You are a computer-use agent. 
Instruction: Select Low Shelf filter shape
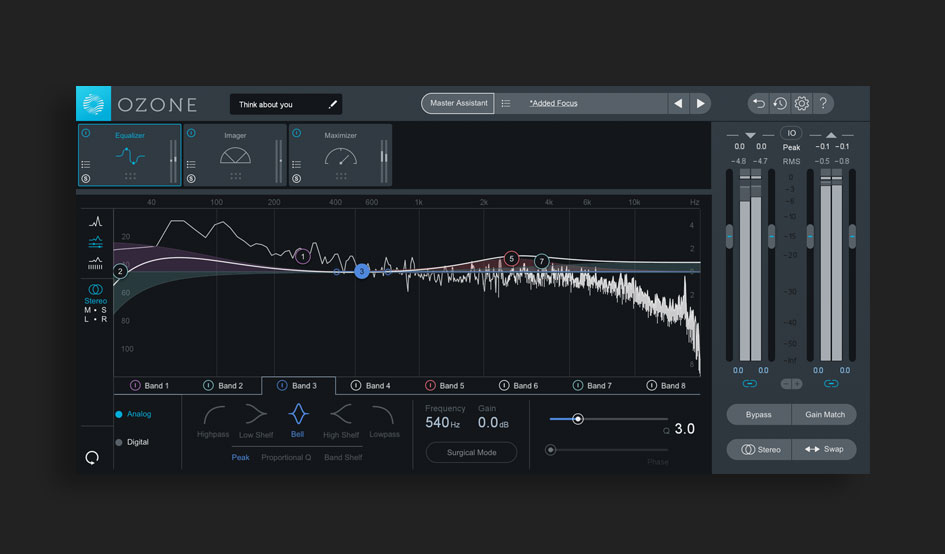pos(256,421)
